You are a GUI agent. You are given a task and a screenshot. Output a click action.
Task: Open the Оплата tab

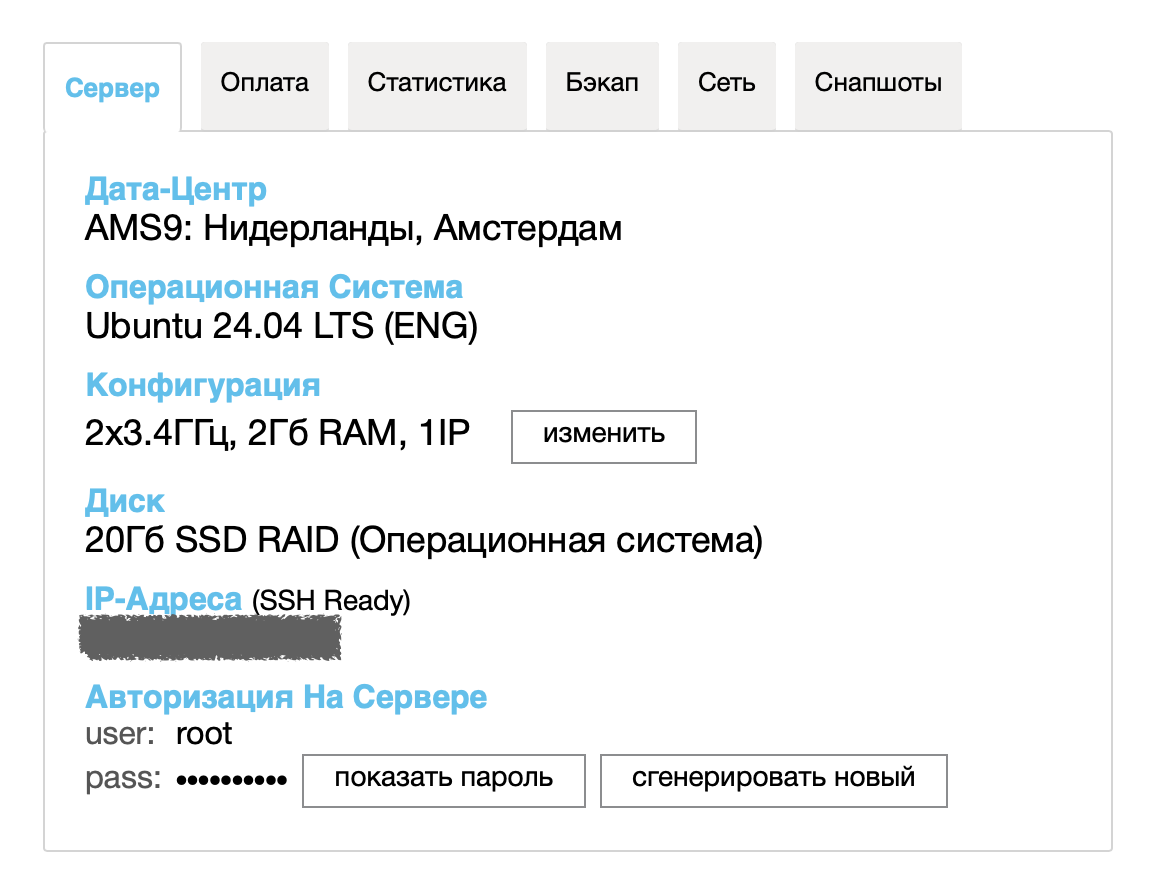tap(265, 83)
